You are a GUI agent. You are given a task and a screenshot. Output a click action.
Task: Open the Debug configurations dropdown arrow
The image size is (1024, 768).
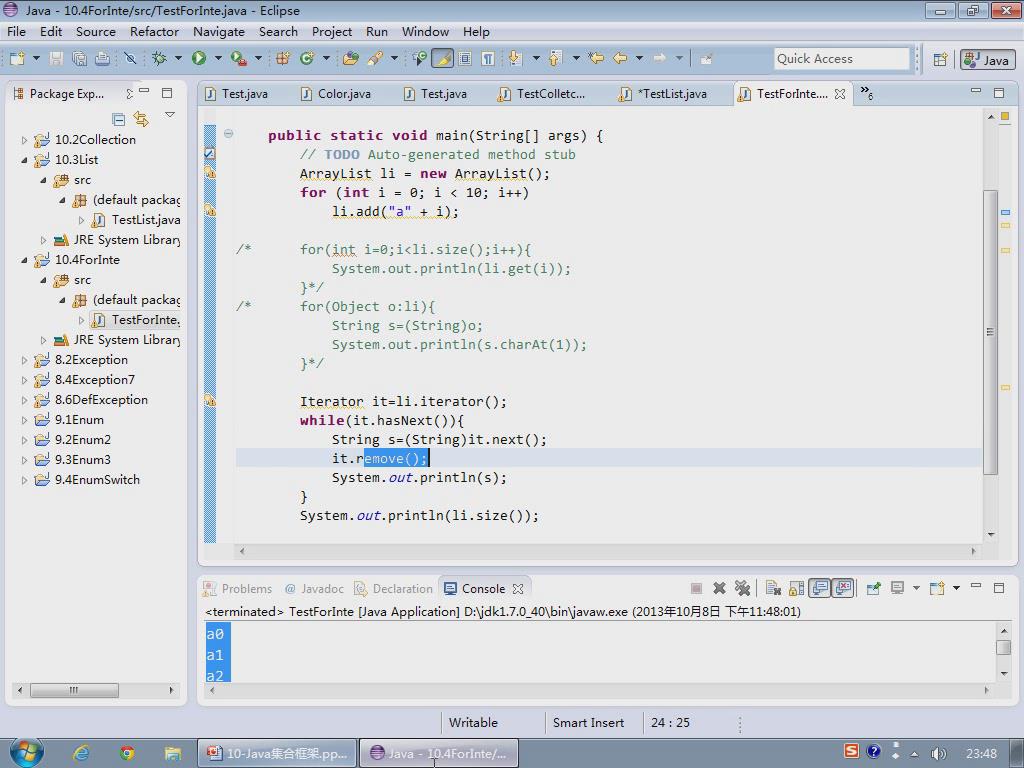178,59
